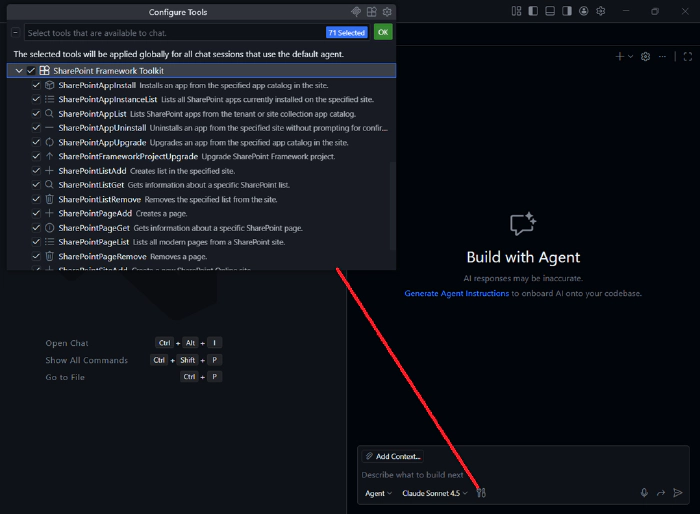Image resolution: width=700 pixels, height=514 pixels.
Task: Click the send message arrow icon
Action: [678, 493]
